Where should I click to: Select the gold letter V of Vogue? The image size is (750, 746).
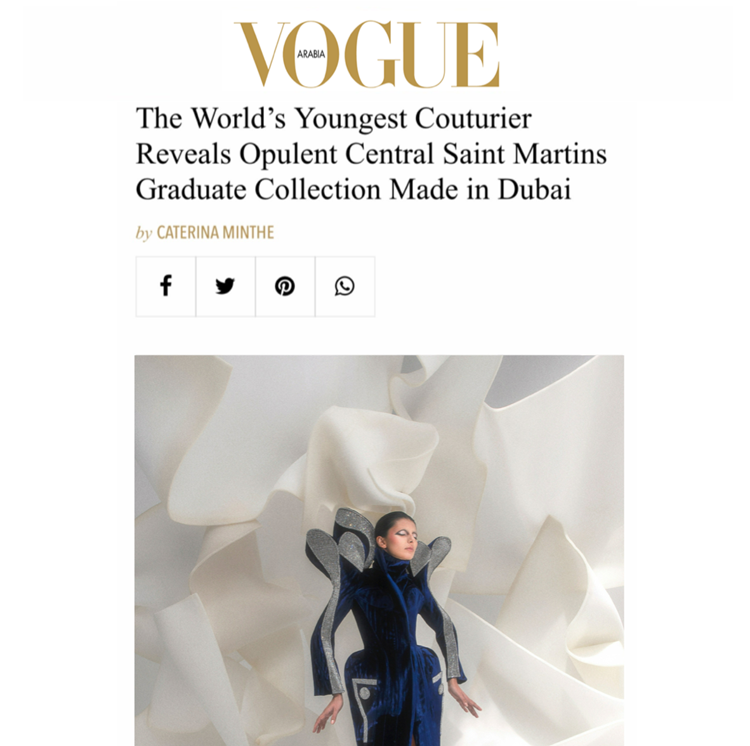click(x=262, y=54)
